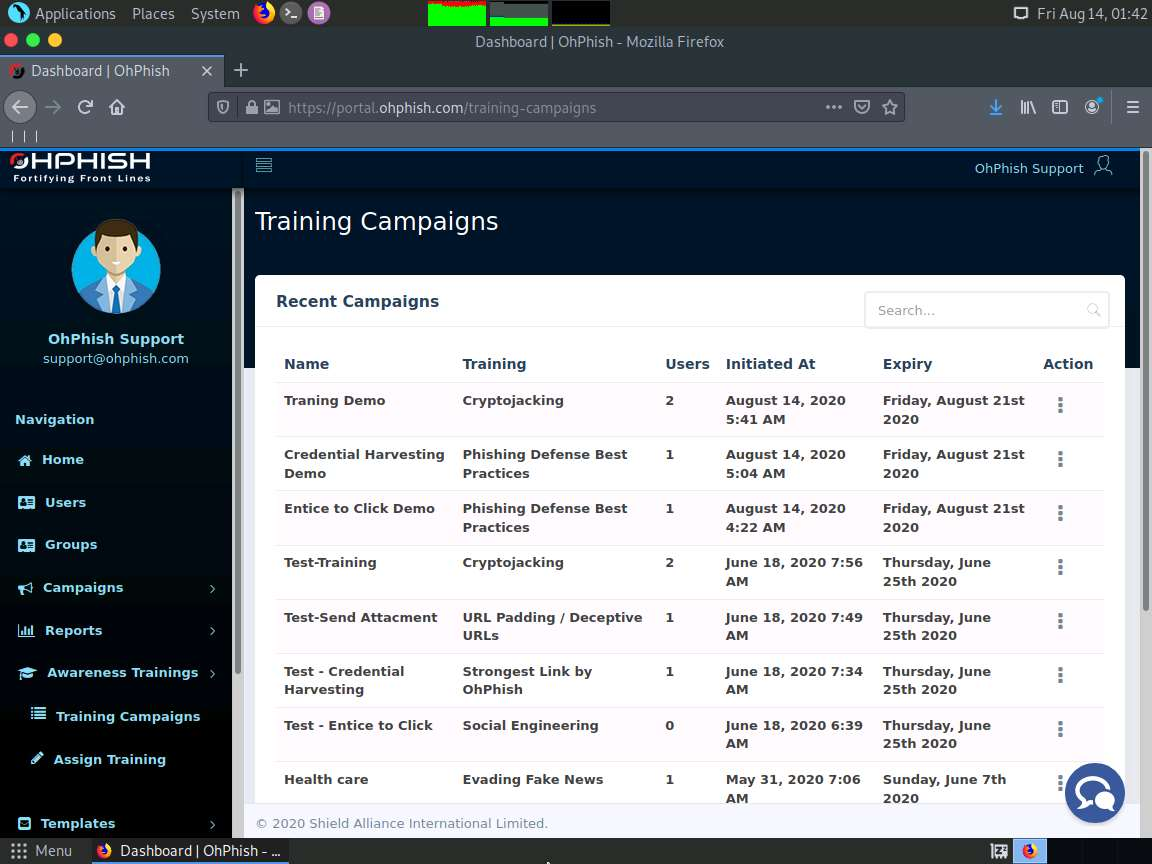Open the action menu for Traning Demo
The height and width of the screenshot is (864, 1152).
[1060, 406]
